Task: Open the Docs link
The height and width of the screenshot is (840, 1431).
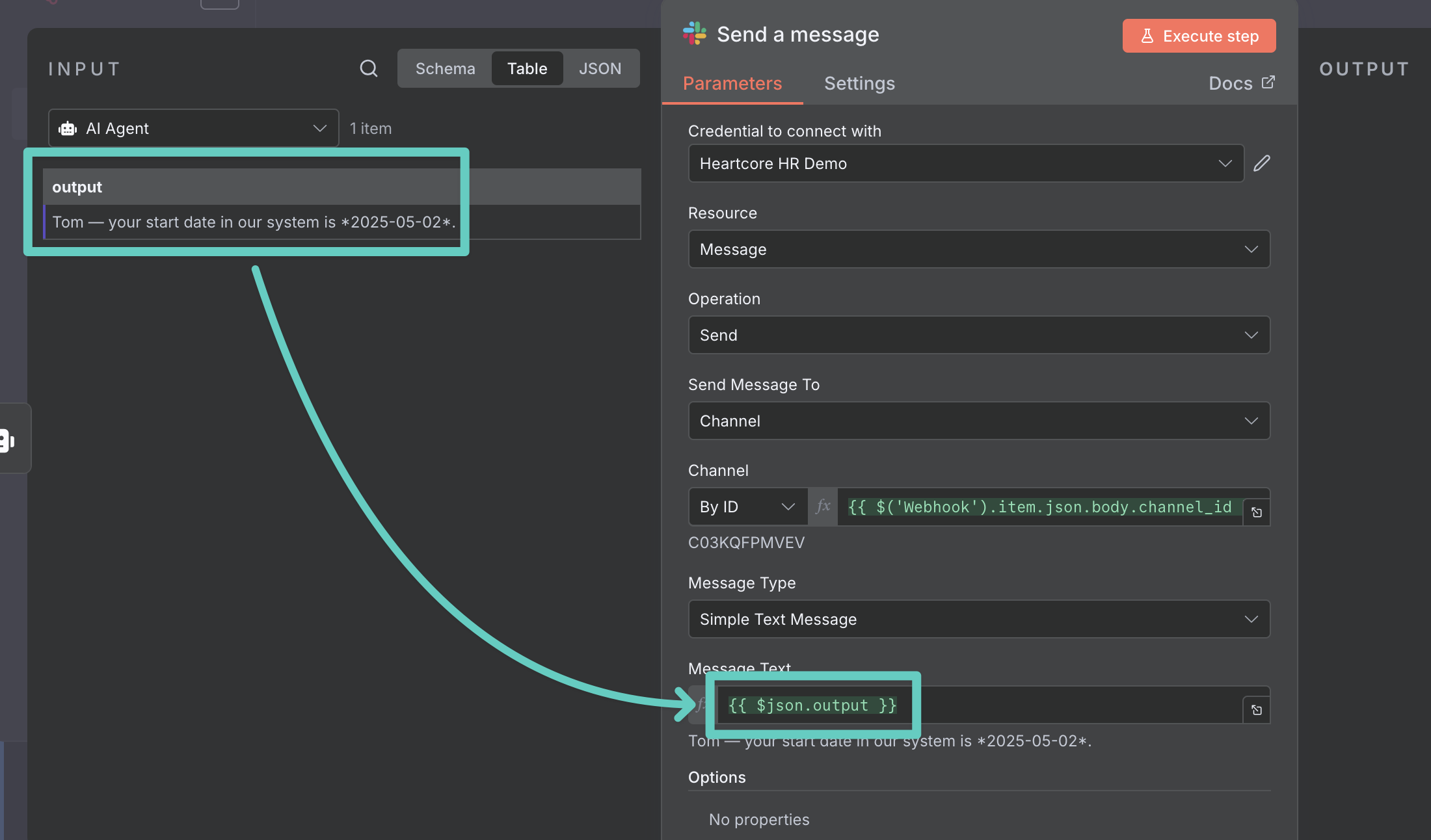Action: [x=1230, y=83]
